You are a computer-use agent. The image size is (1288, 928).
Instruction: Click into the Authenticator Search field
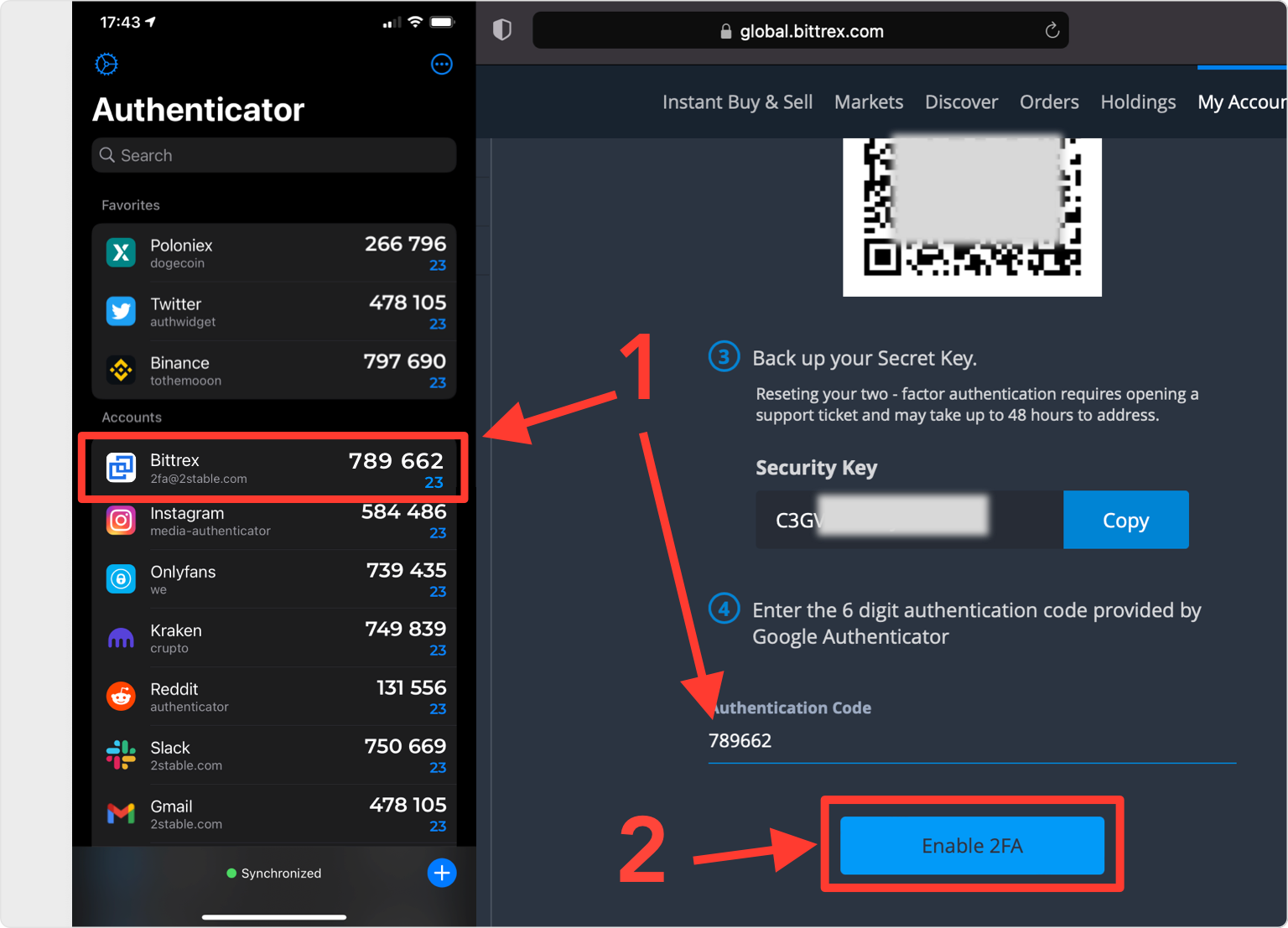274,155
